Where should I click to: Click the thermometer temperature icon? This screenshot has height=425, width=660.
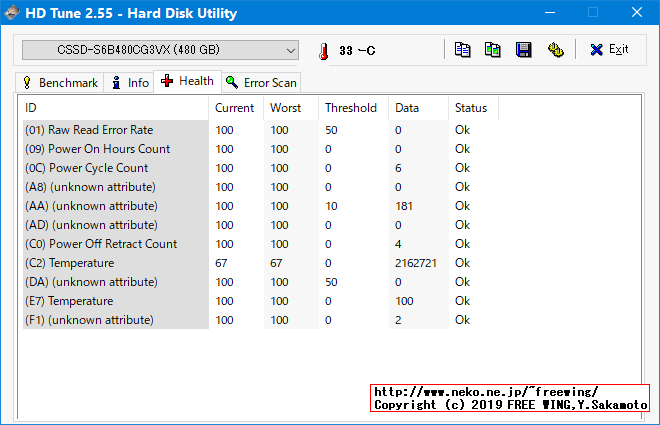[323, 51]
